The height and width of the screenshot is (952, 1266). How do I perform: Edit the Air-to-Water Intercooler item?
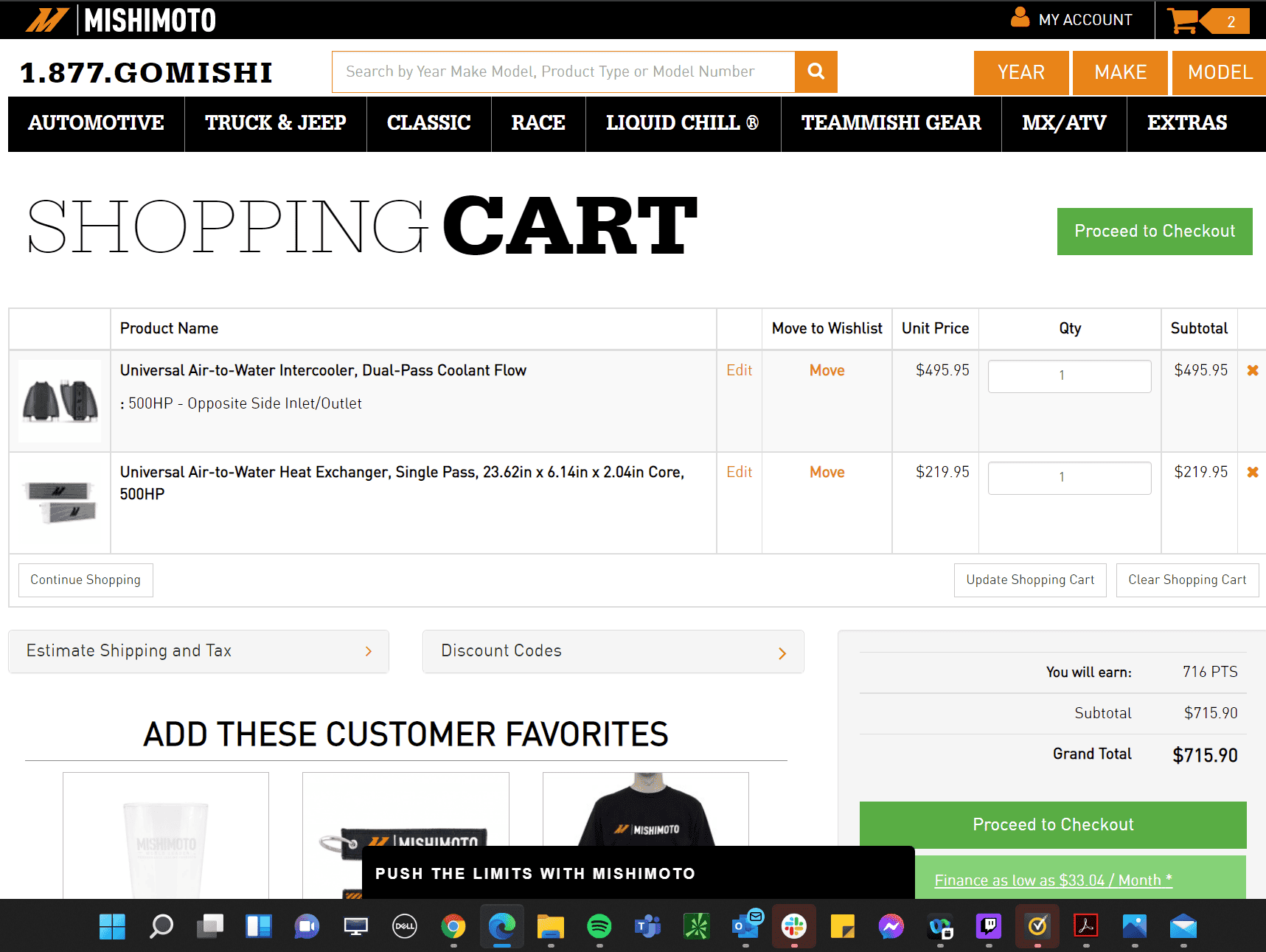[x=739, y=370]
